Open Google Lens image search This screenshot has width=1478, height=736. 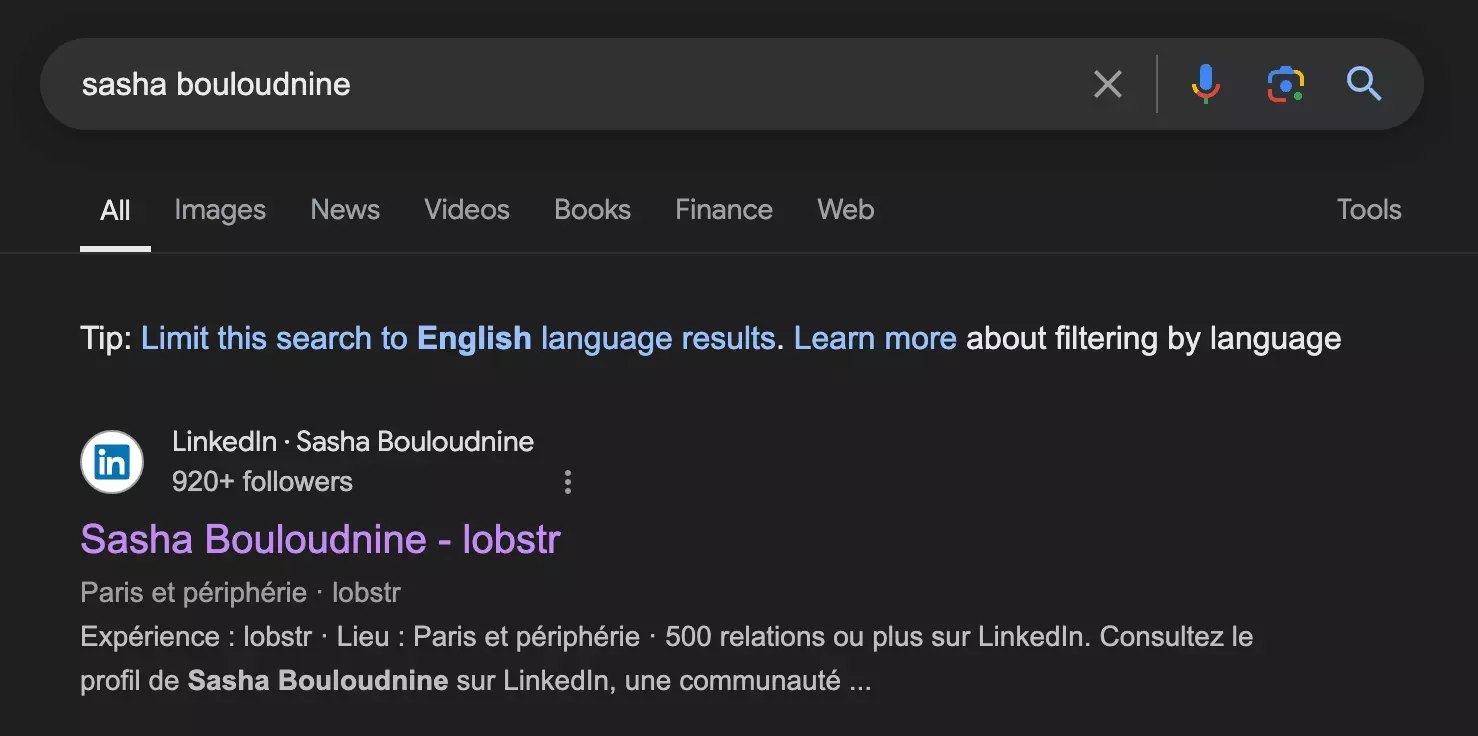tap(1285, 84)
